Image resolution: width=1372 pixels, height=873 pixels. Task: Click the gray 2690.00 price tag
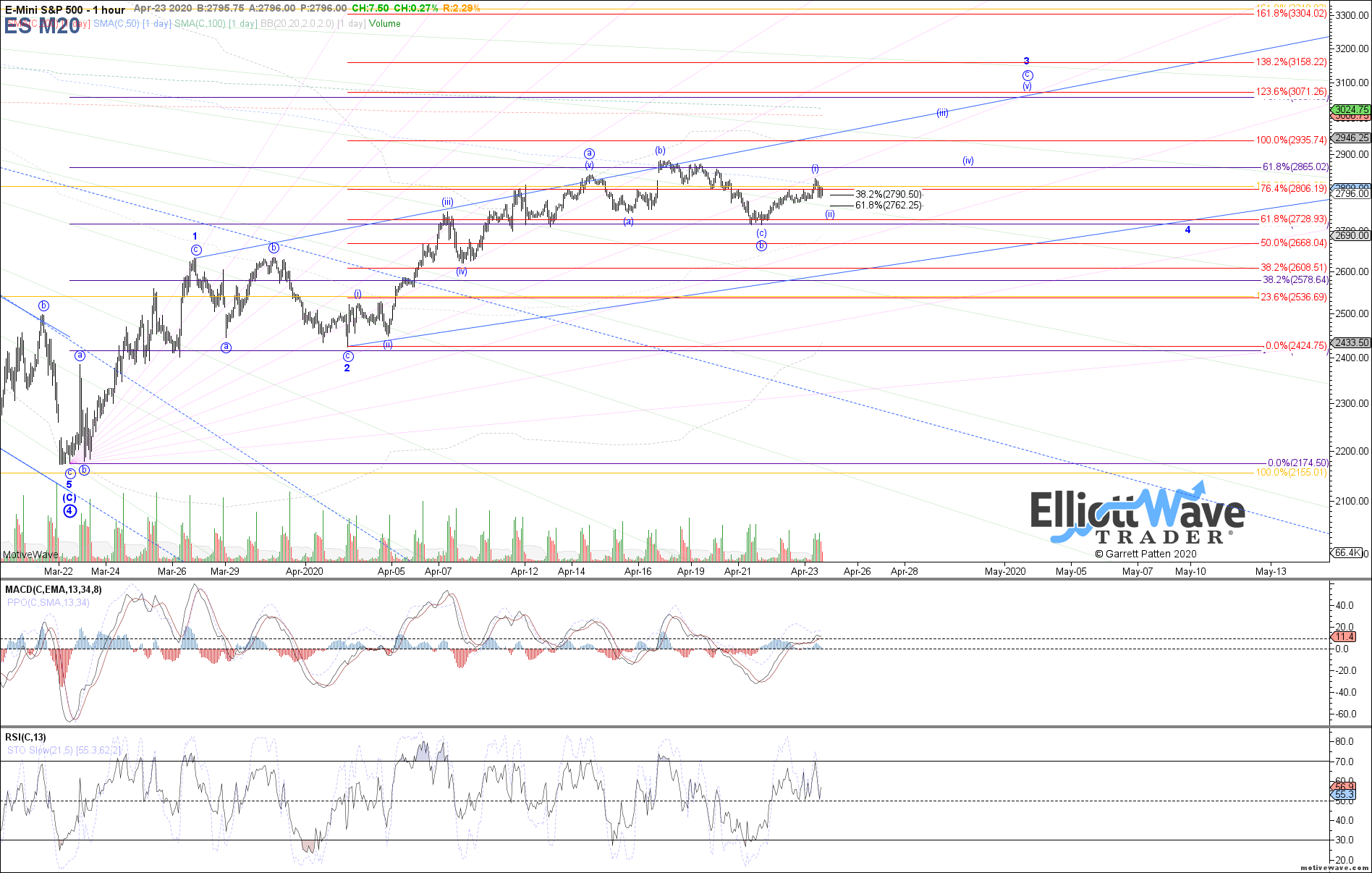coord(1351,235)
